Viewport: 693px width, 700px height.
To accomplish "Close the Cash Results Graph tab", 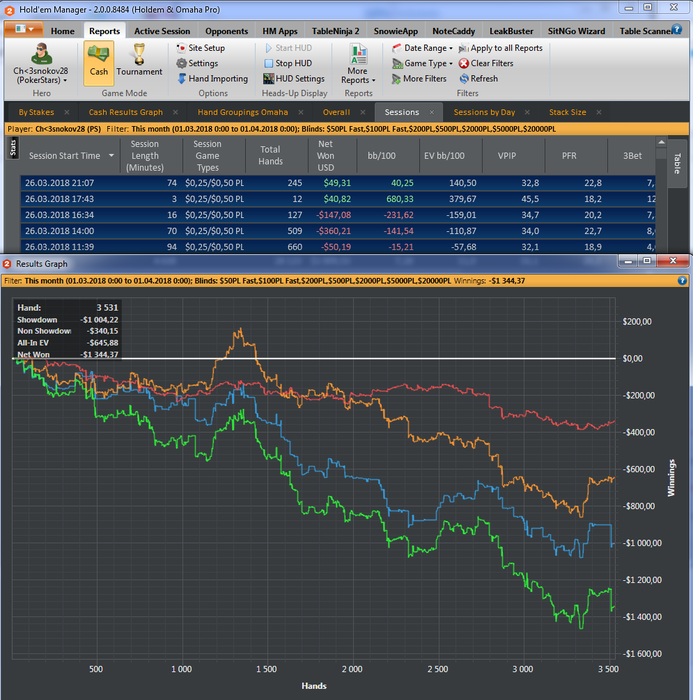I will 175,112.
